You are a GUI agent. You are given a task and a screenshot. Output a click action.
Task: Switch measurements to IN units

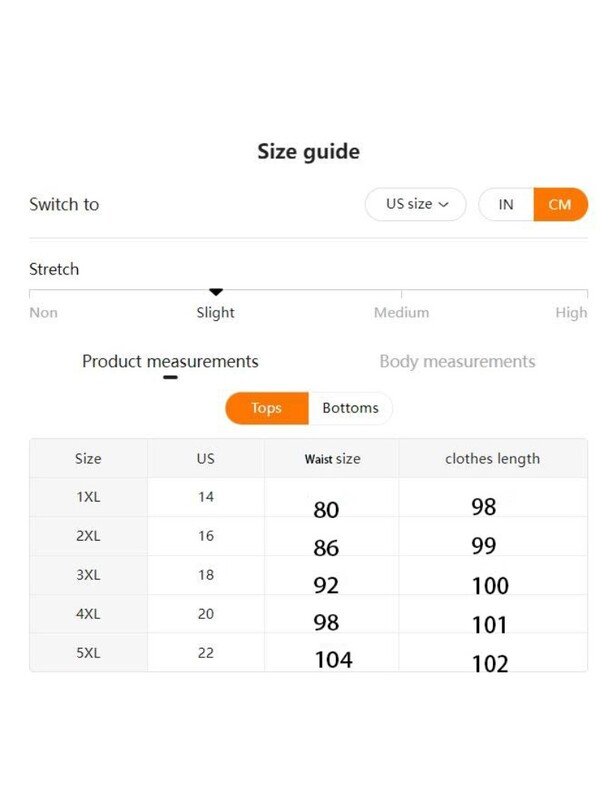505,204
